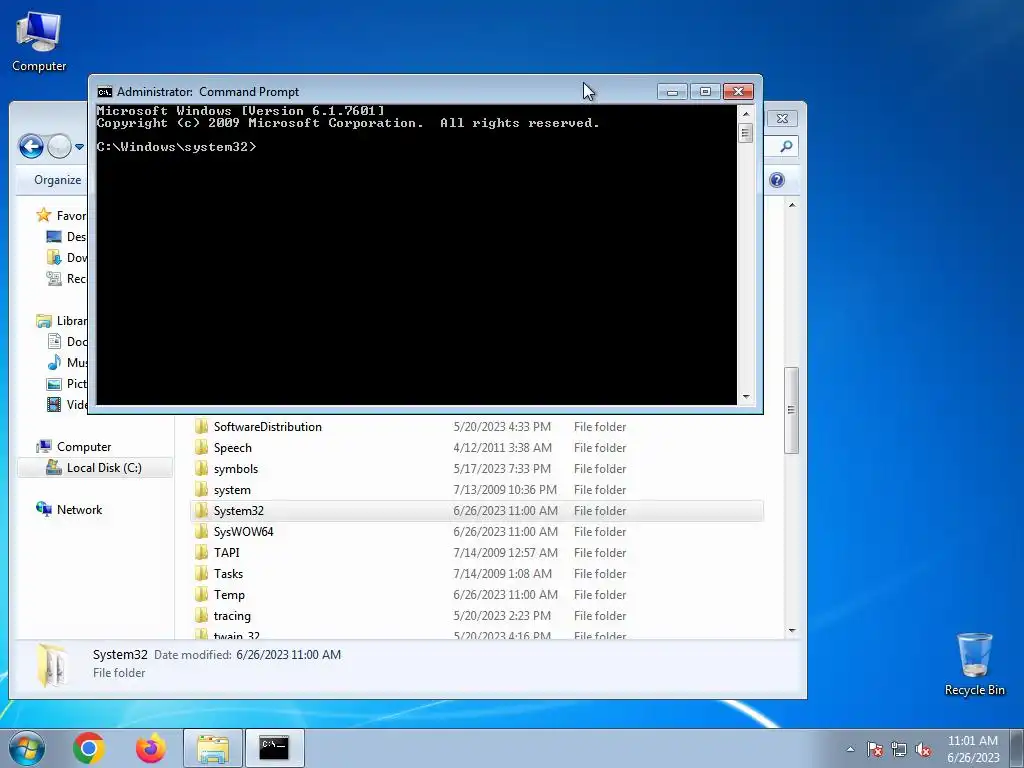Select Downloads in Explorer navigation pane
This screenshot has width=1024, height=768.
click(x=67, y=257)
